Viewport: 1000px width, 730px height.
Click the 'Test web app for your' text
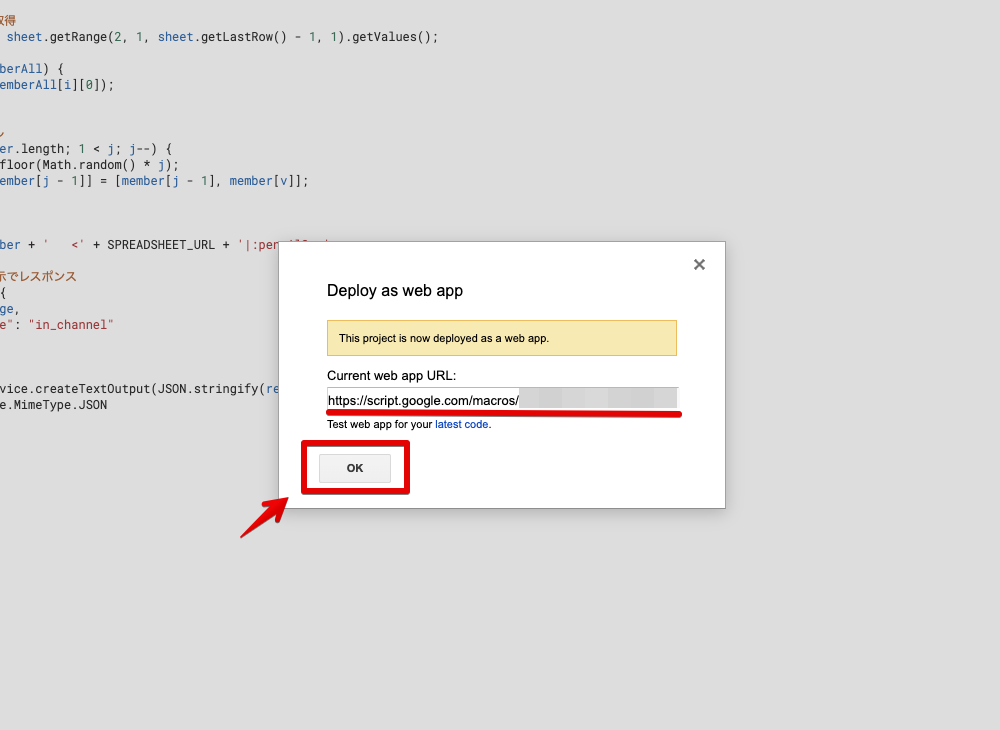coord(379,425)
